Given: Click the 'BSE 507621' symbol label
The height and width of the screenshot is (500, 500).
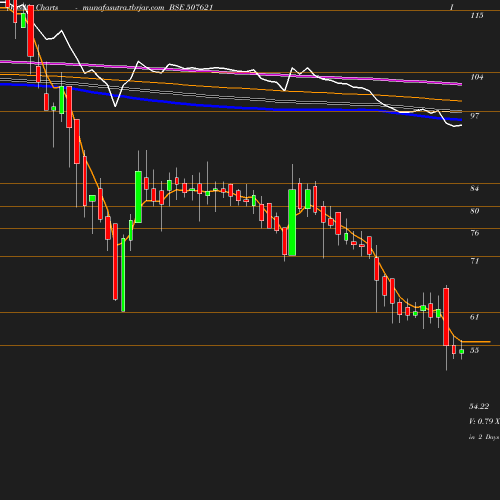Looking at the screenshot, I should pyautogui.click(x=191, y=7).
